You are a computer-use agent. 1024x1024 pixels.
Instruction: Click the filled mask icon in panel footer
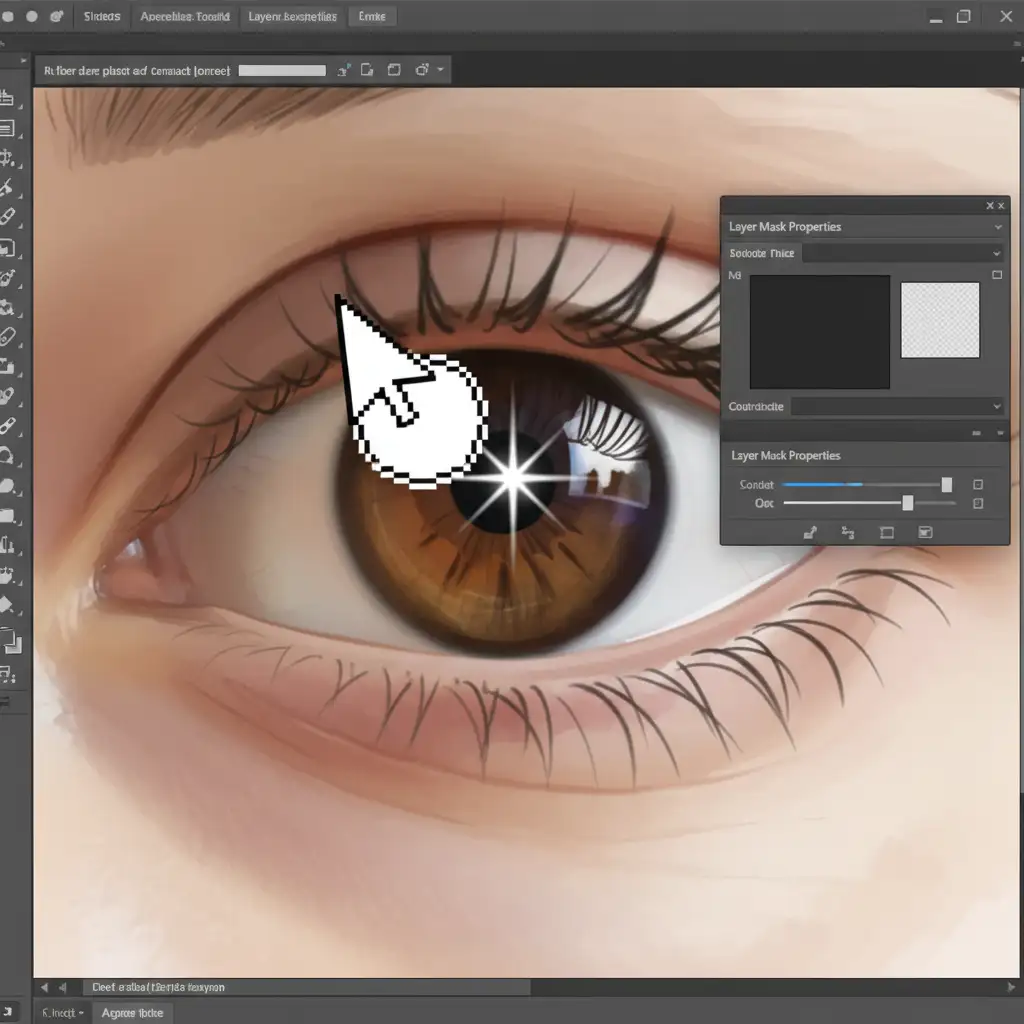pos(925,533)
